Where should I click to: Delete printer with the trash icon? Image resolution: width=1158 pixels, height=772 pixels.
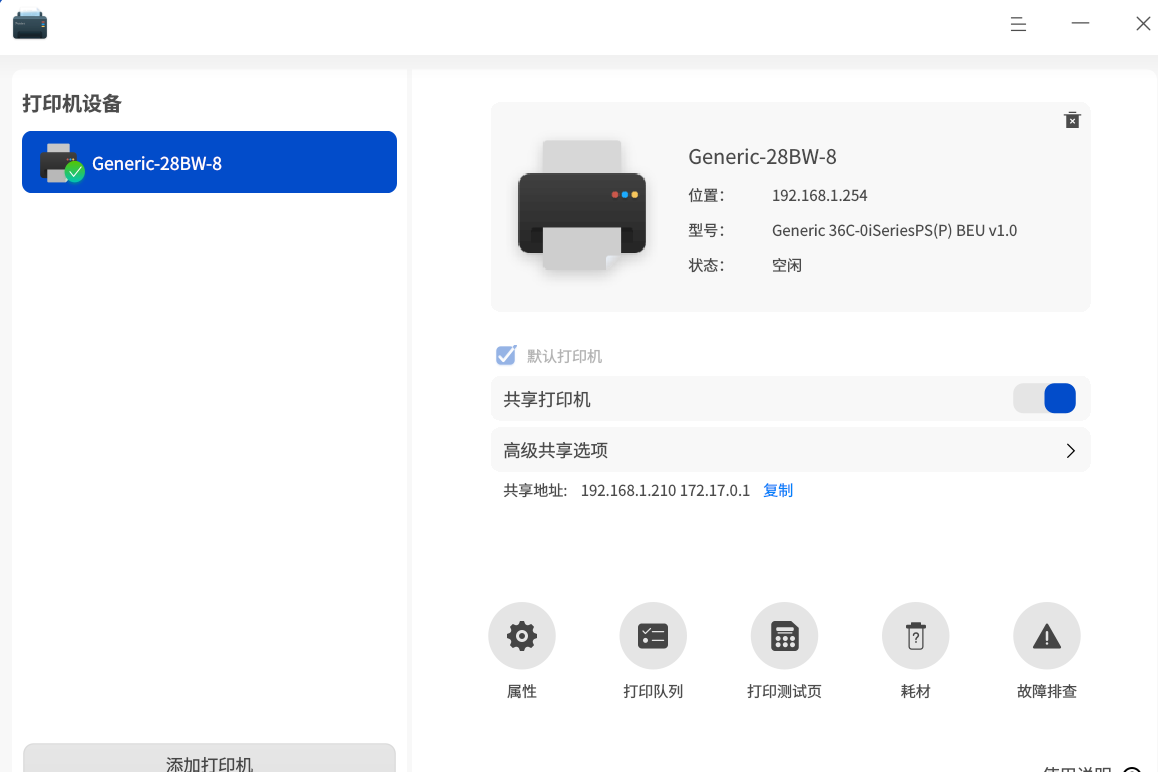1072,120
